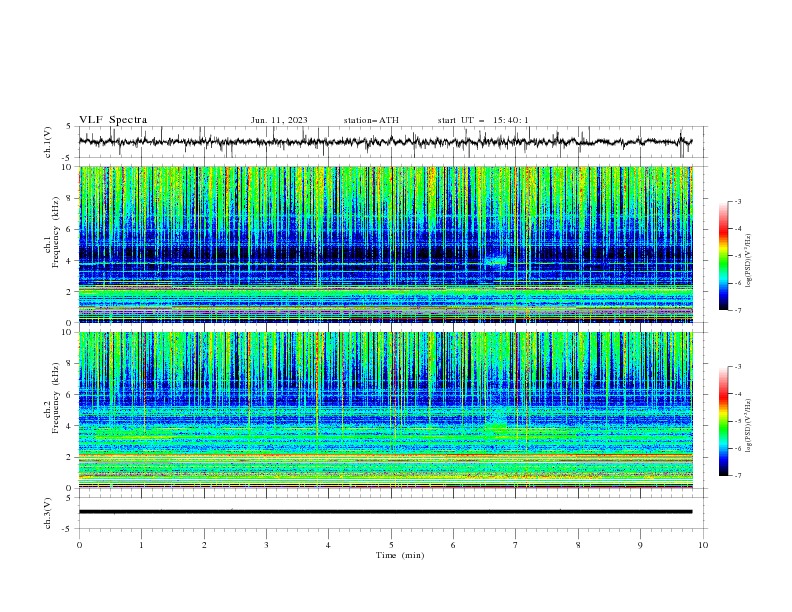792x612 pixels.
Task: Click the time axis tick label '5'
Action: (391, 545)
